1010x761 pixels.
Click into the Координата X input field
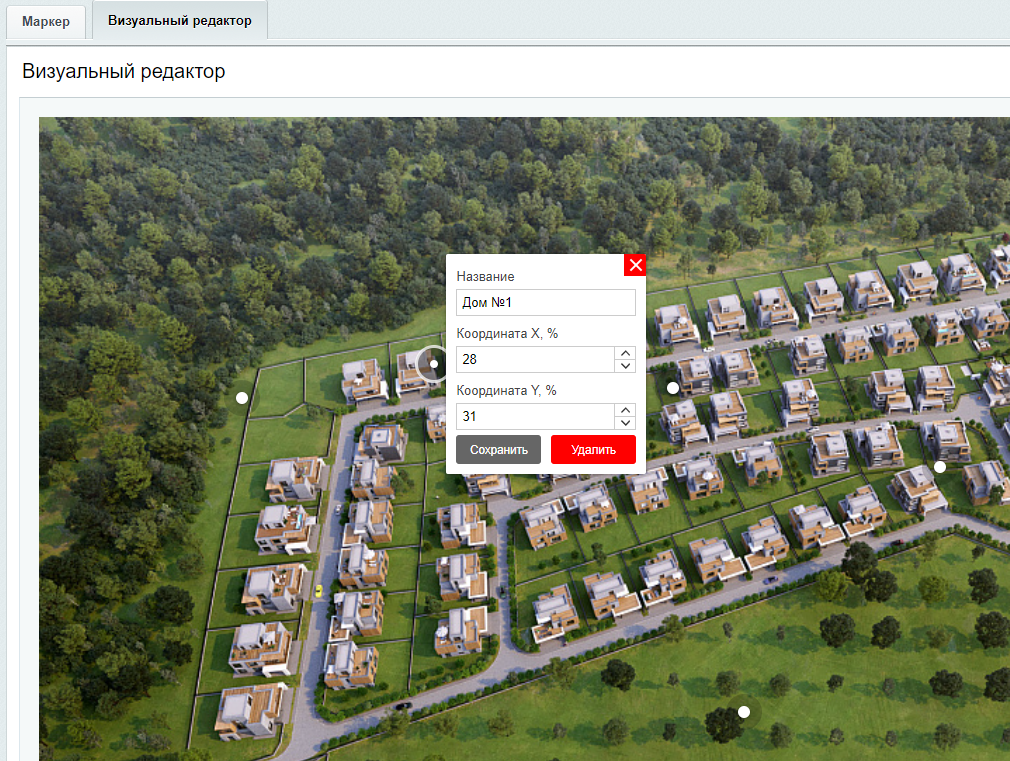point(534,360)
